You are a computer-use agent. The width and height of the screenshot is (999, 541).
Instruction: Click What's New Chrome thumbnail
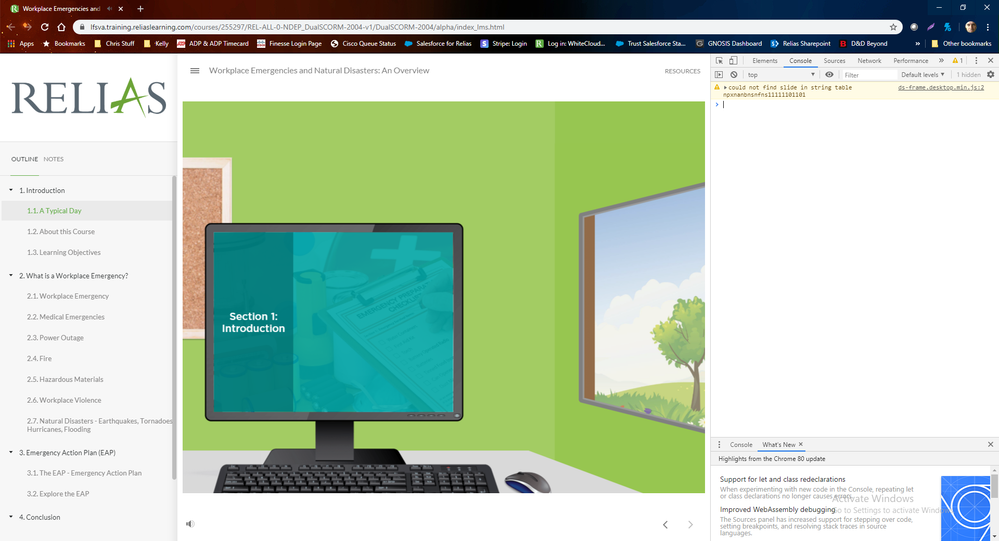click(x=966, y=509)
